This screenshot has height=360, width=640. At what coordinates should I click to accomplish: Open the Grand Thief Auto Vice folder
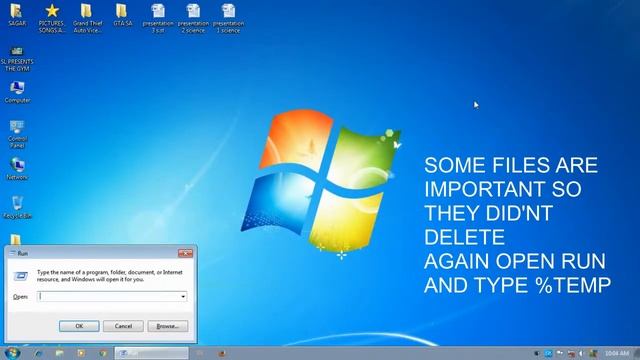click(x=87, y=18)
